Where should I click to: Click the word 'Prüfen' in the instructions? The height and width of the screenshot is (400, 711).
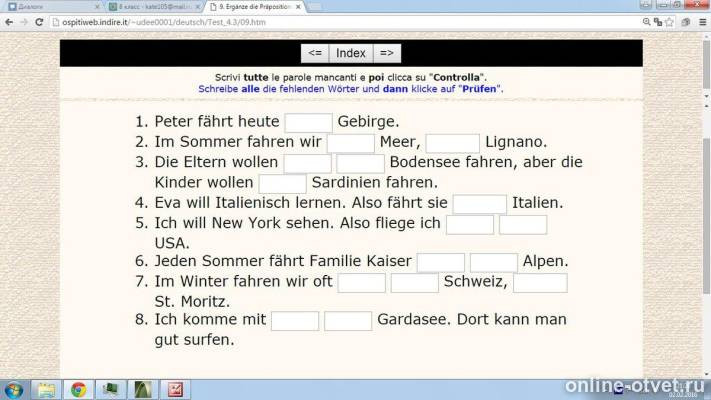[479, 89]
